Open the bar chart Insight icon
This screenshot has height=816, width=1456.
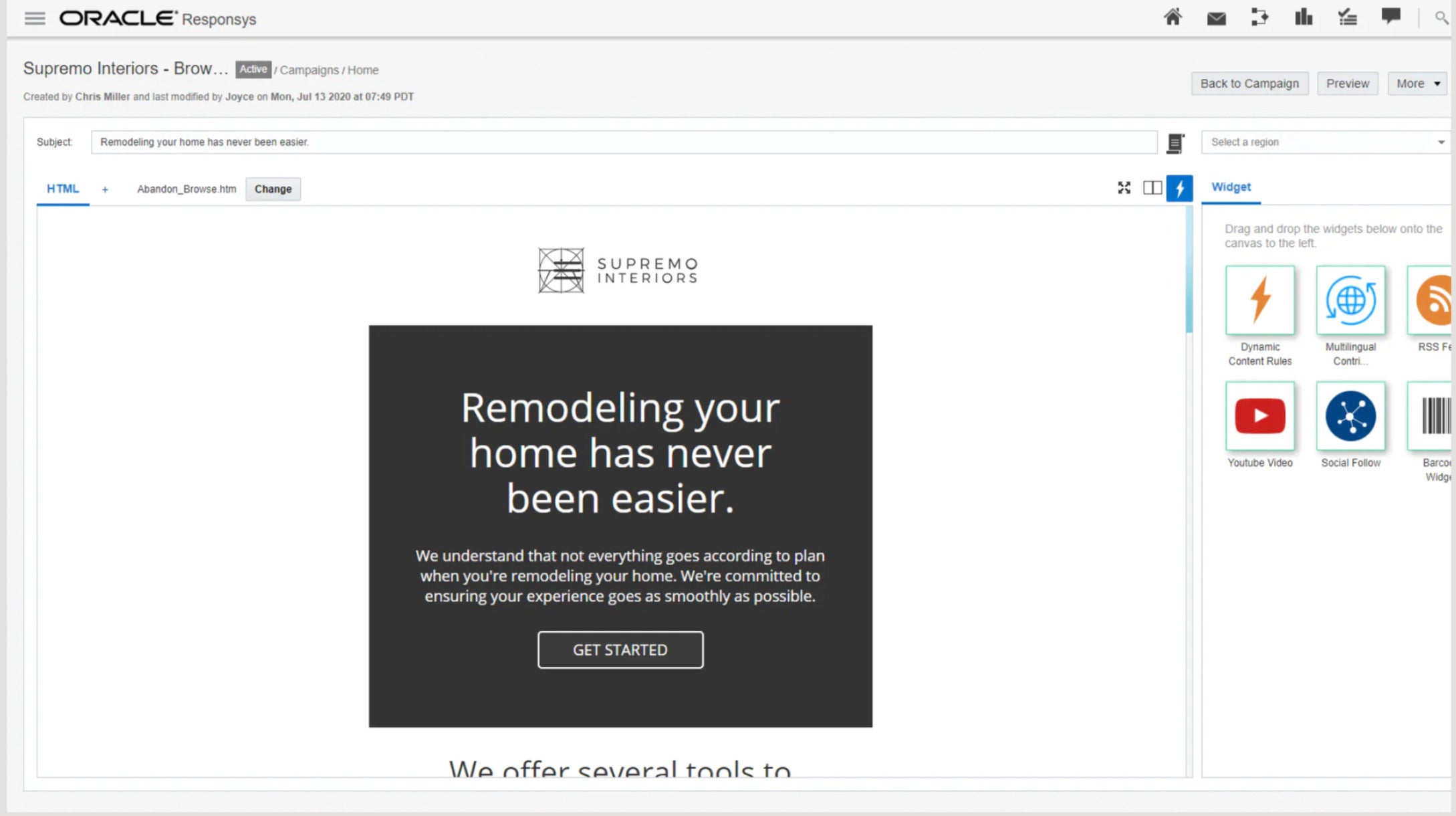pyautogui.click(x=1303, y=17)
